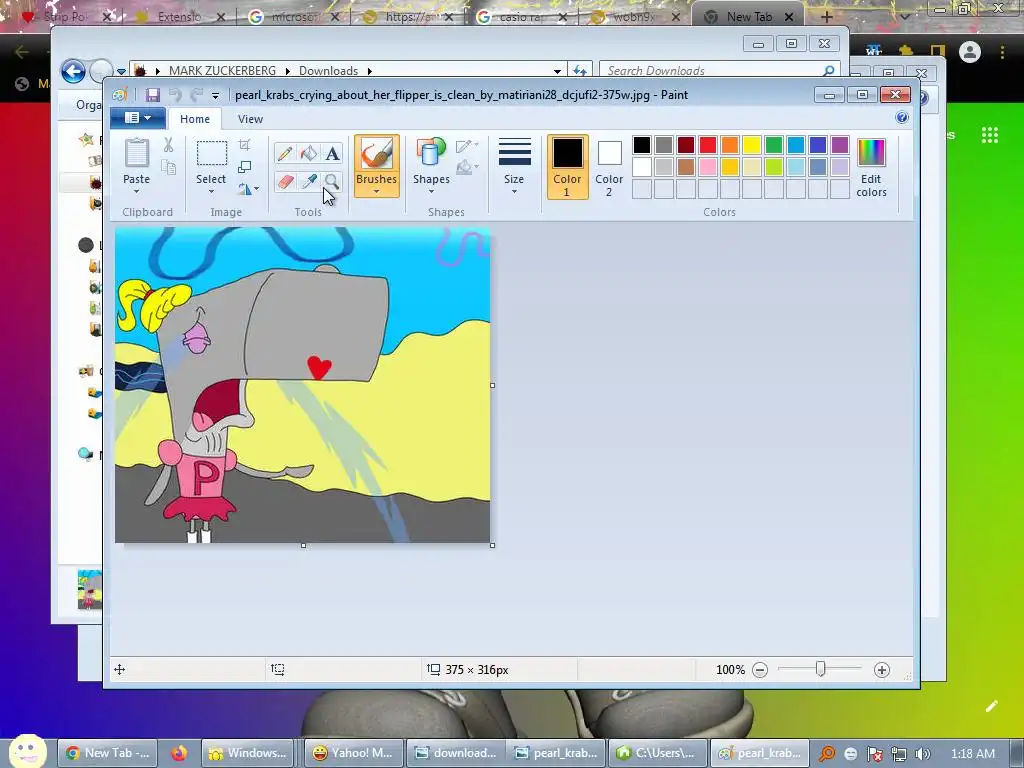This screenshot has width=1024, height=768.
Task: Click the Crop icon in Image group
Action: (x=244, y=145)
